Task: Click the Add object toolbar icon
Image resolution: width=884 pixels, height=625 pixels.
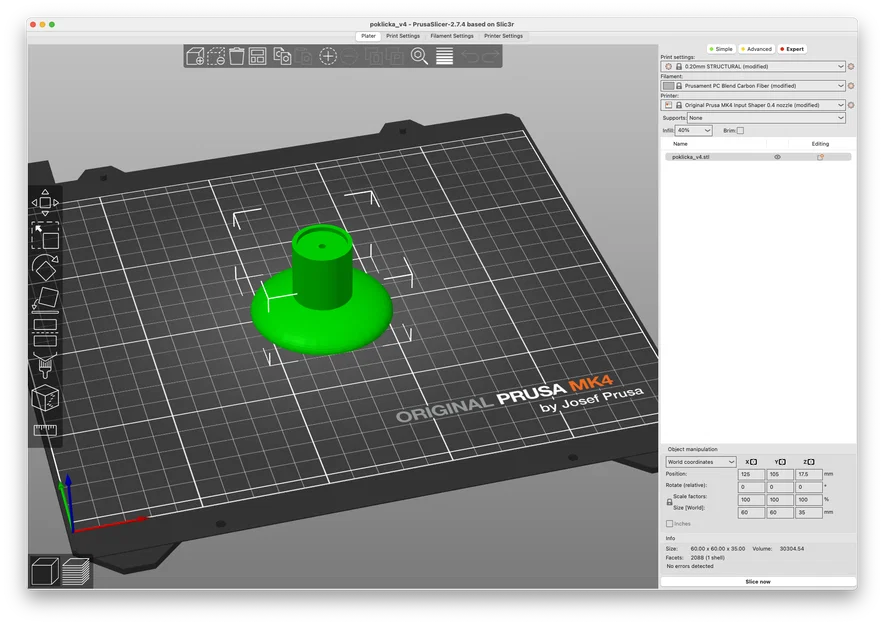Action: pos(195,56)
